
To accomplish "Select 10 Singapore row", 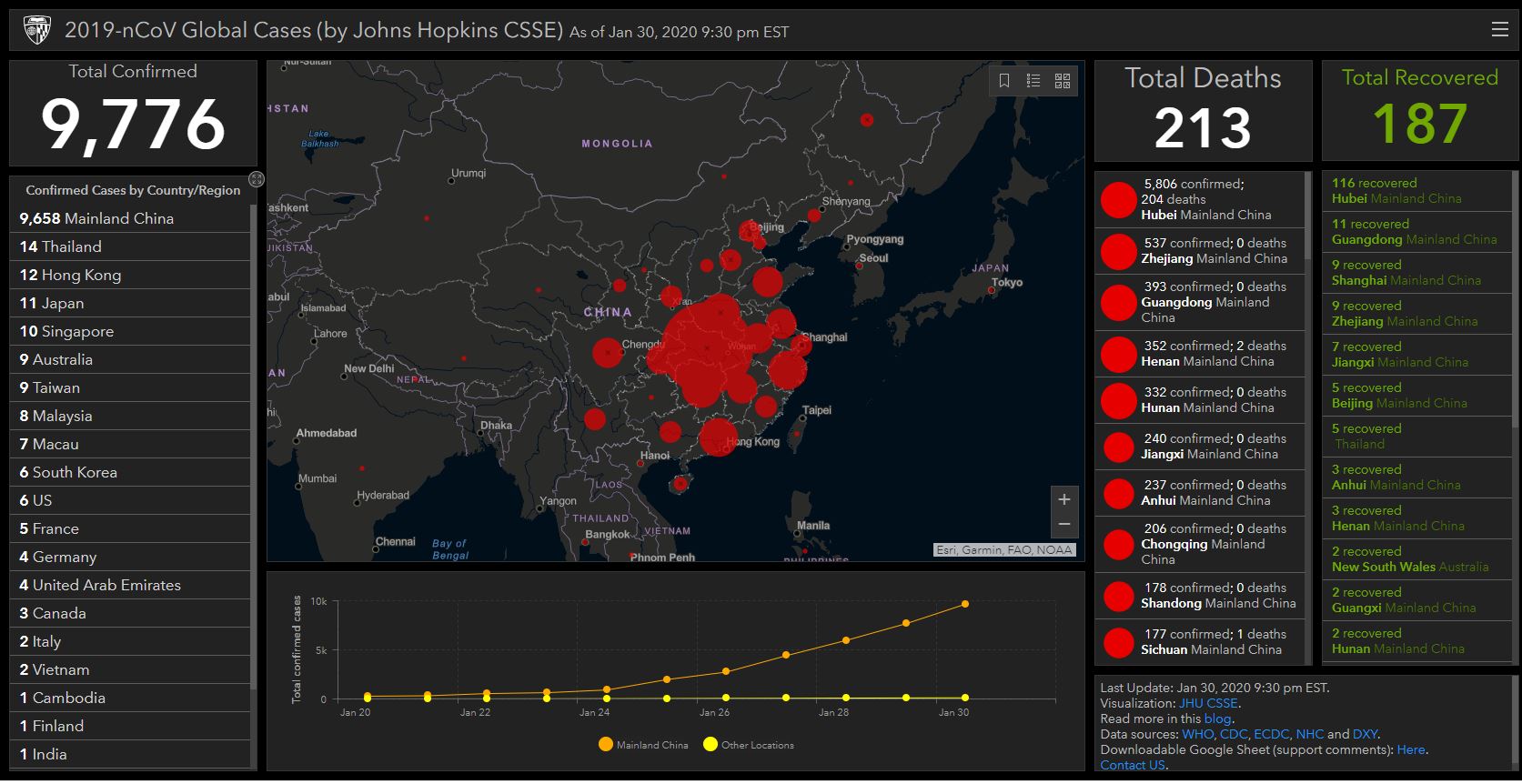I will point(130,331).
